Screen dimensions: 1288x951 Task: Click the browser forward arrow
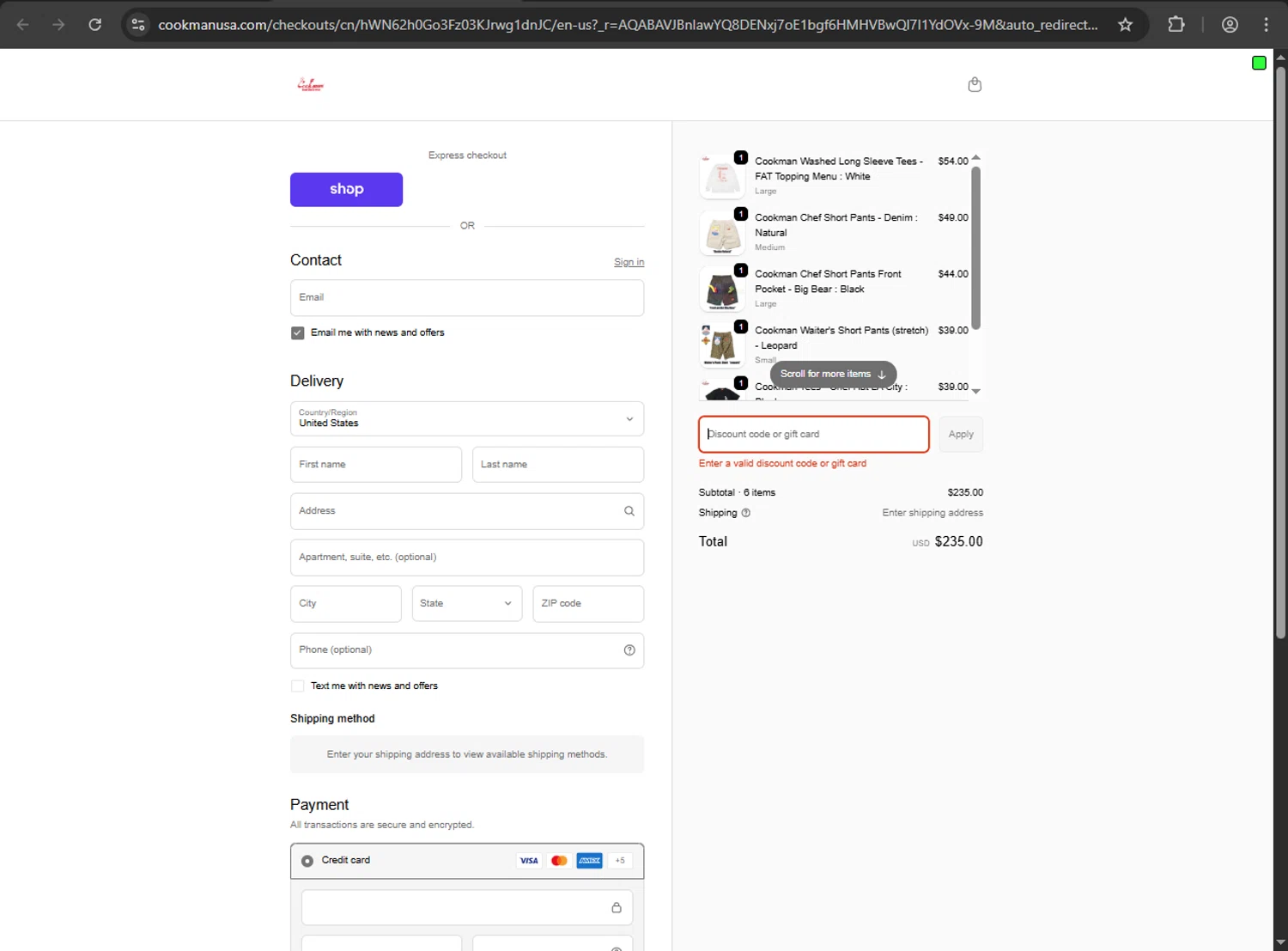click(58, 24)
